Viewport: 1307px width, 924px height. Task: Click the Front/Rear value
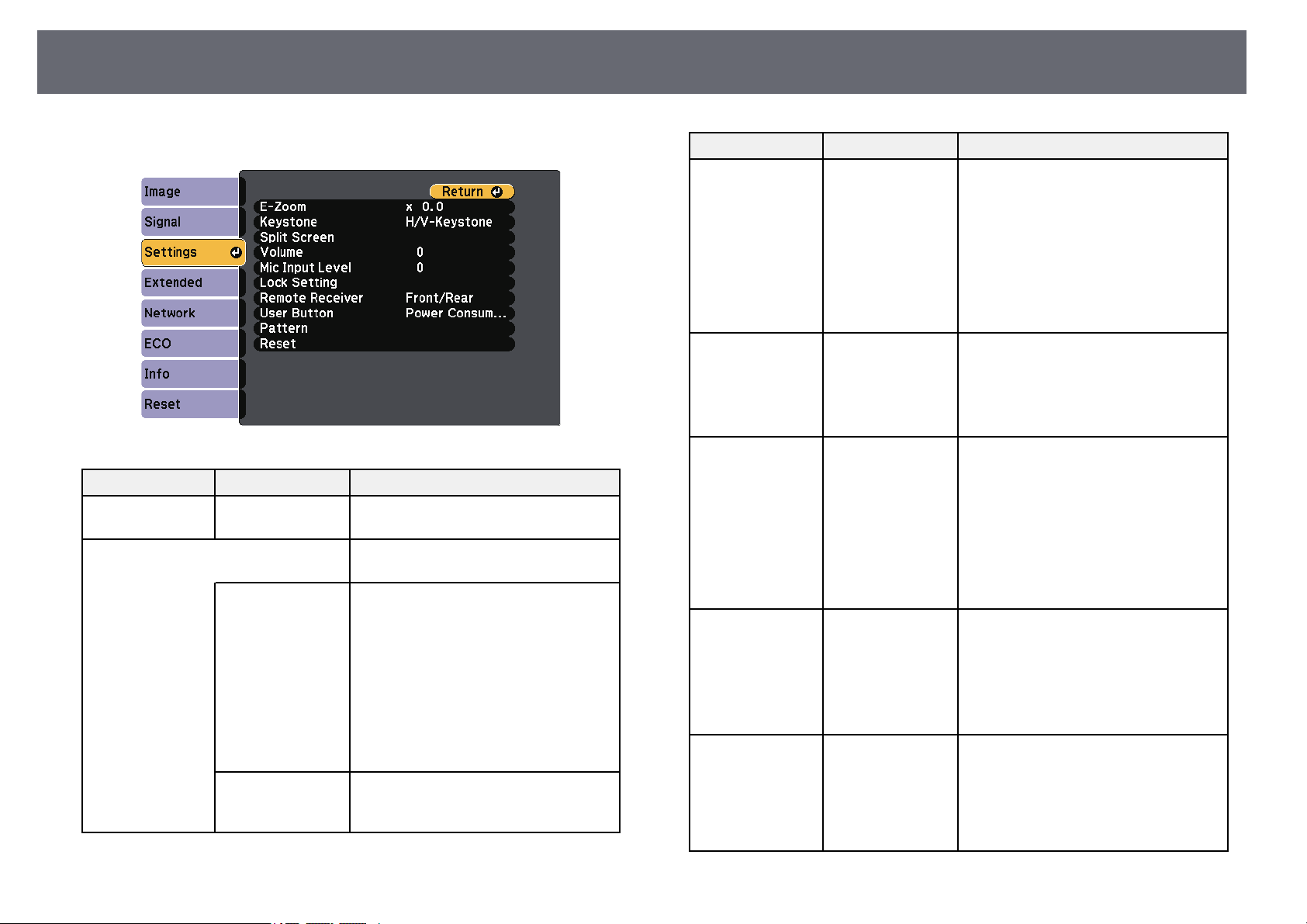point(440,298)
